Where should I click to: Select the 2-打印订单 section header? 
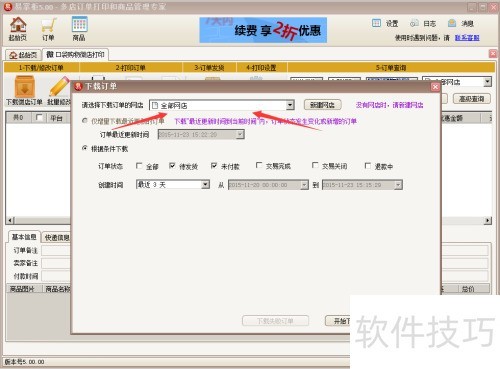click(131, 68)
